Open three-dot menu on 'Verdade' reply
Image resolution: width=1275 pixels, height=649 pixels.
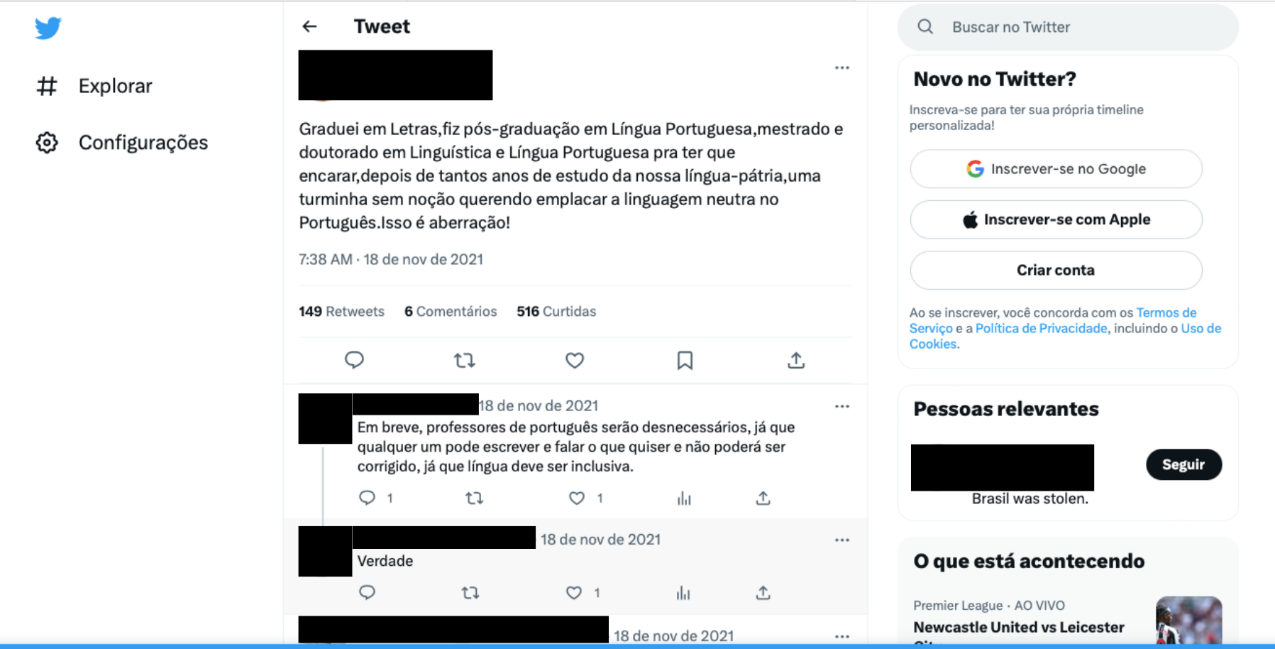[842, 539]
